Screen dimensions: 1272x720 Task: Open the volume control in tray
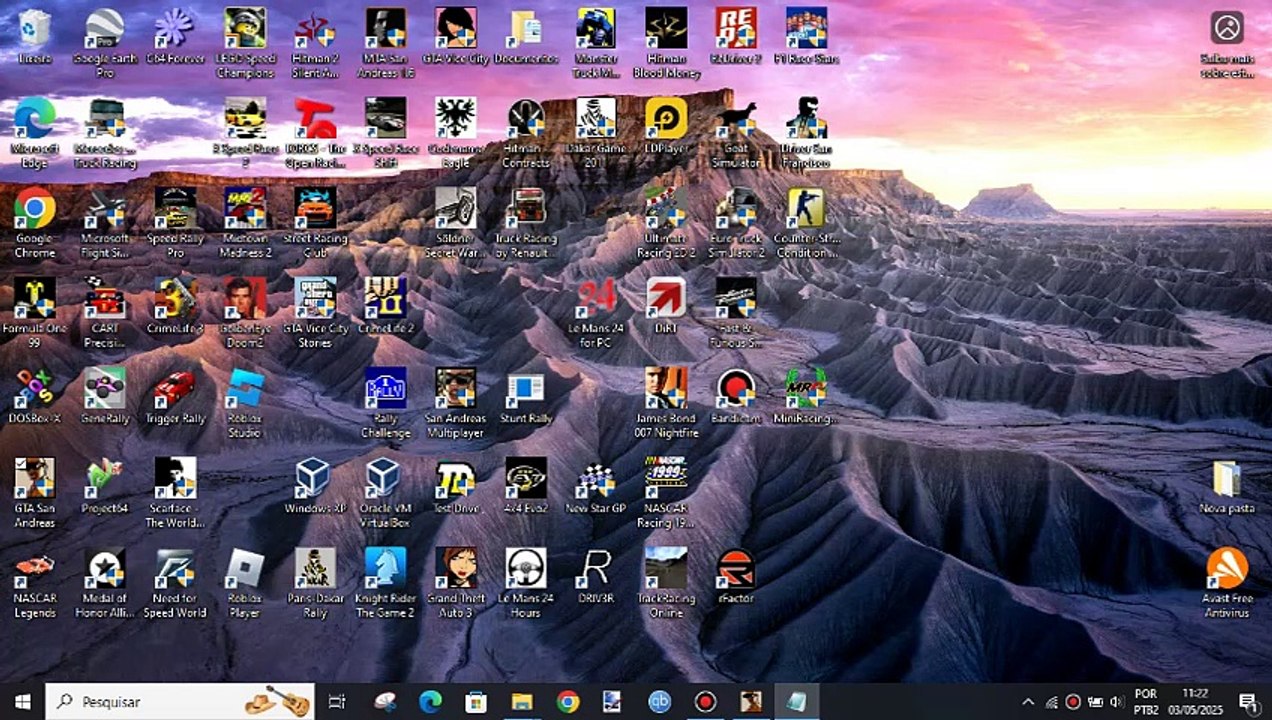coord(1116,702)
